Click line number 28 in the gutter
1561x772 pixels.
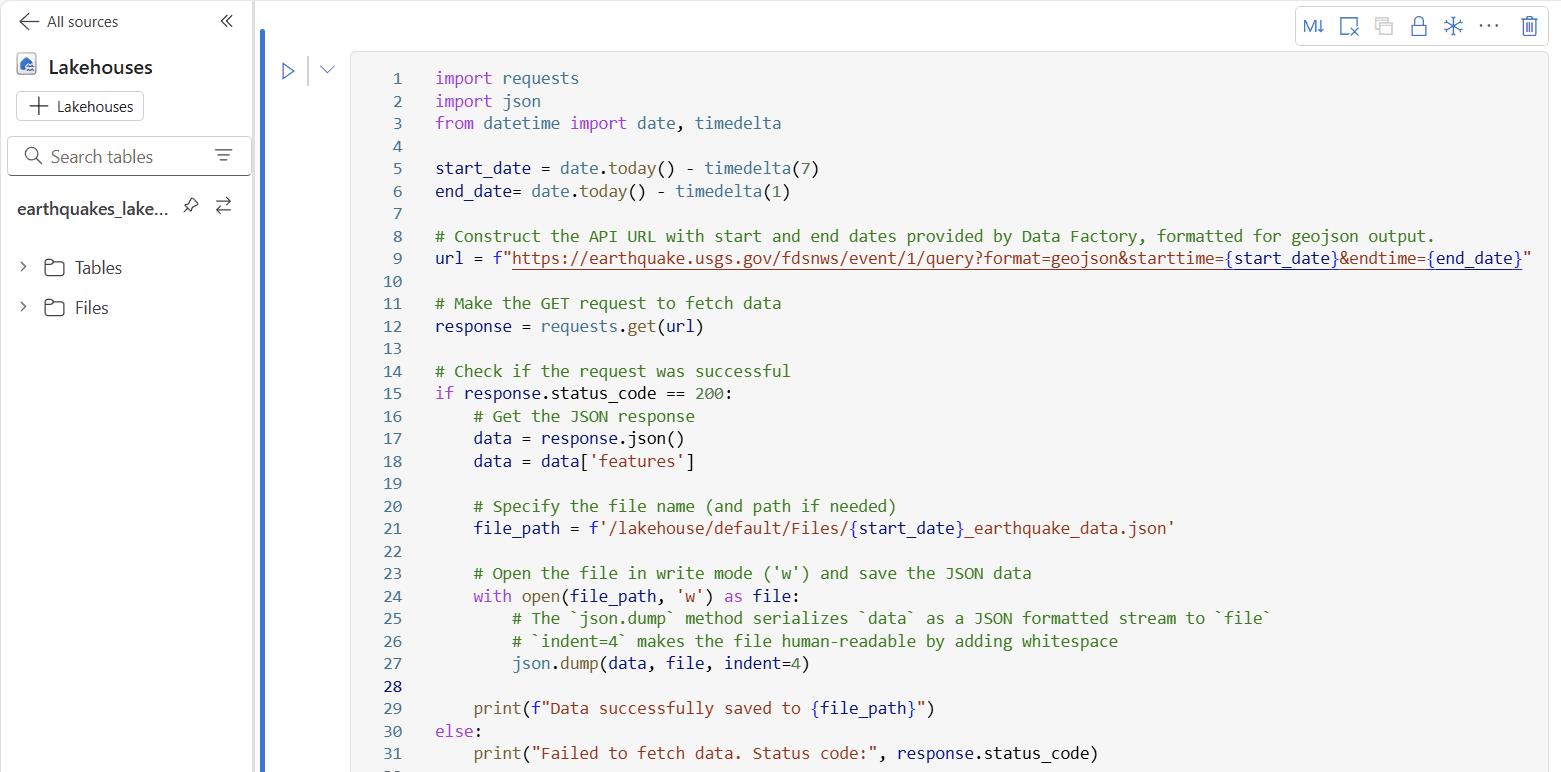pyautogui.click(x=391, y=686)
